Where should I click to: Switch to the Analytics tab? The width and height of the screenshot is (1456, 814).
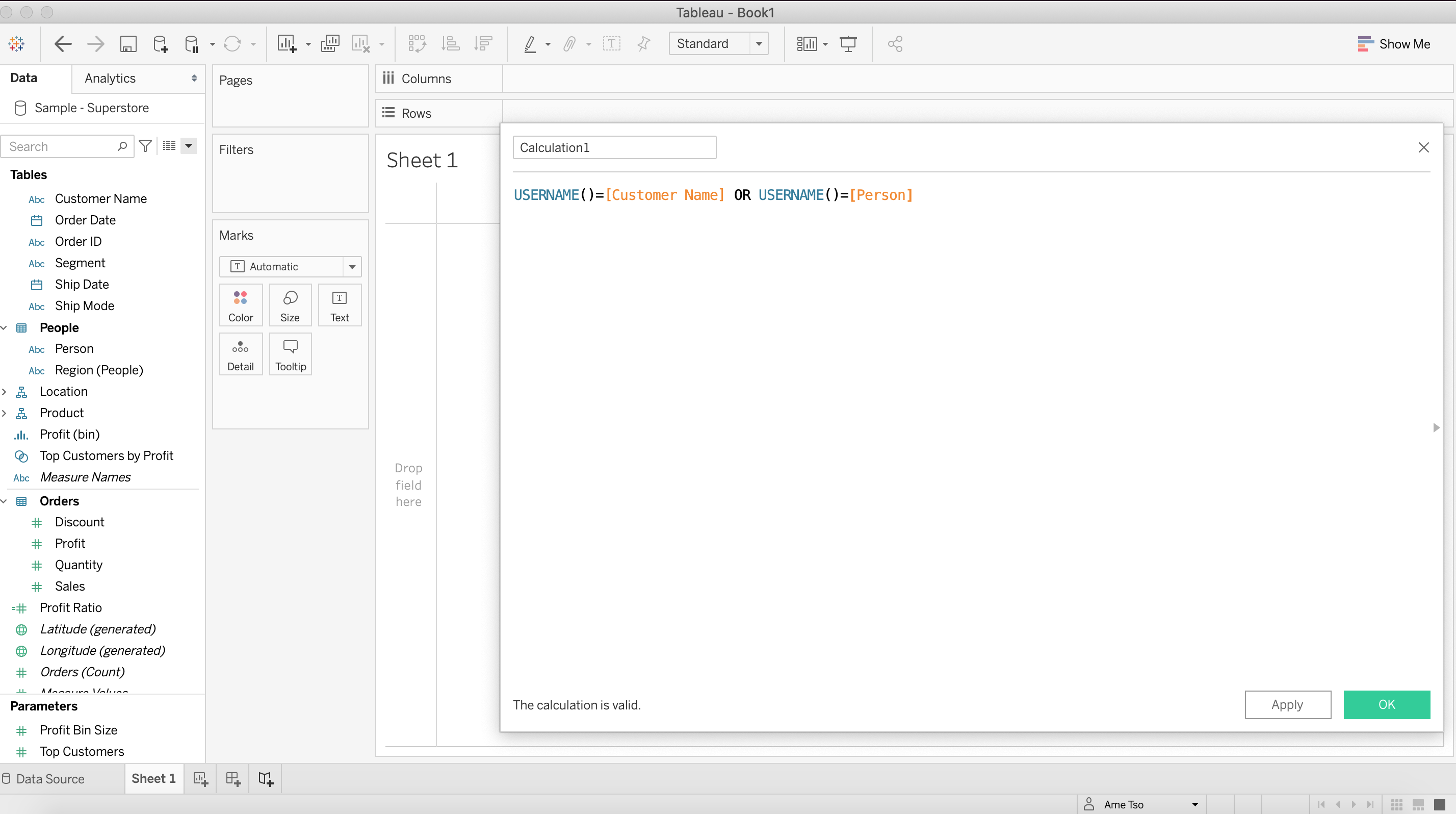pos(110,78)
